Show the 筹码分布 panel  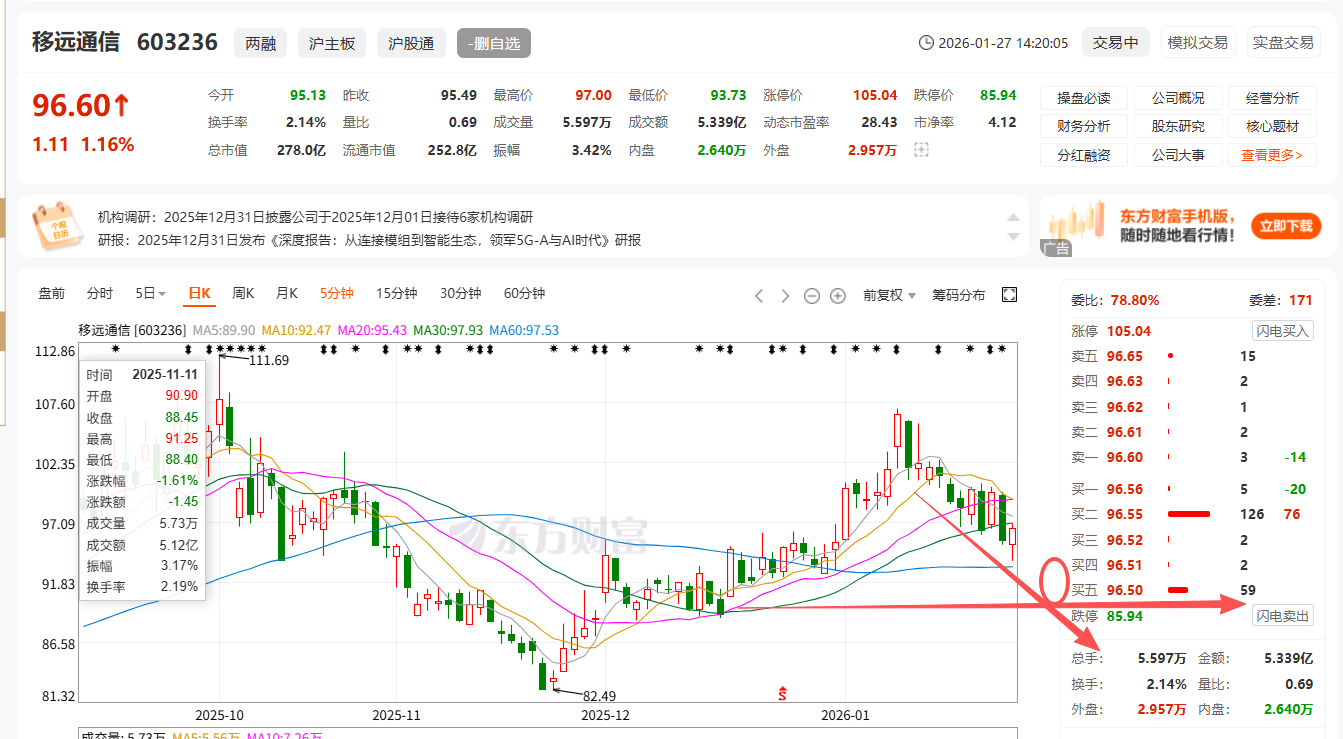958,295
